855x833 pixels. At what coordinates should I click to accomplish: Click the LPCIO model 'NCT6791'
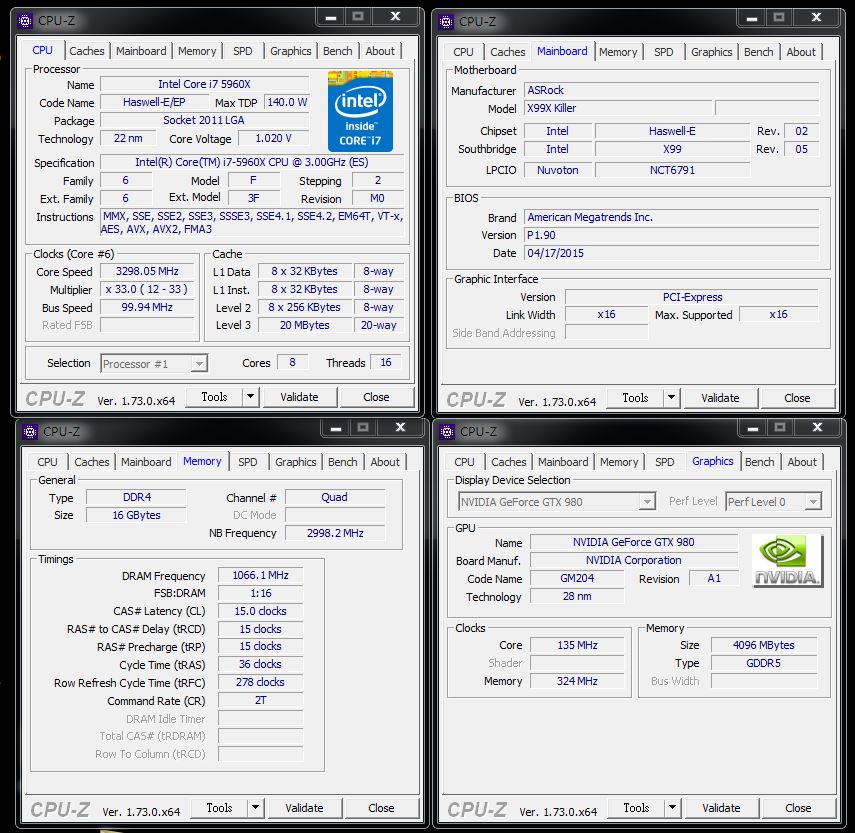(x=672, y=170)
